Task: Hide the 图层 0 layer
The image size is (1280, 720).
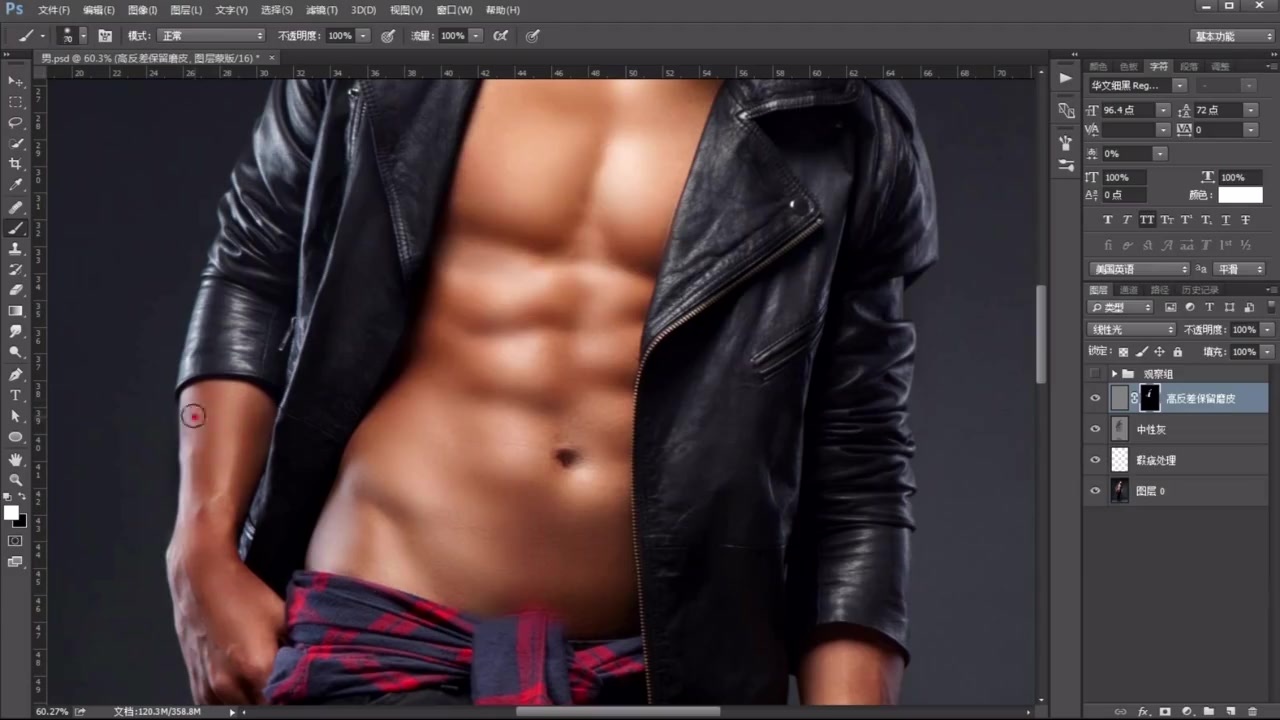Action: (x=1095, y=491)
